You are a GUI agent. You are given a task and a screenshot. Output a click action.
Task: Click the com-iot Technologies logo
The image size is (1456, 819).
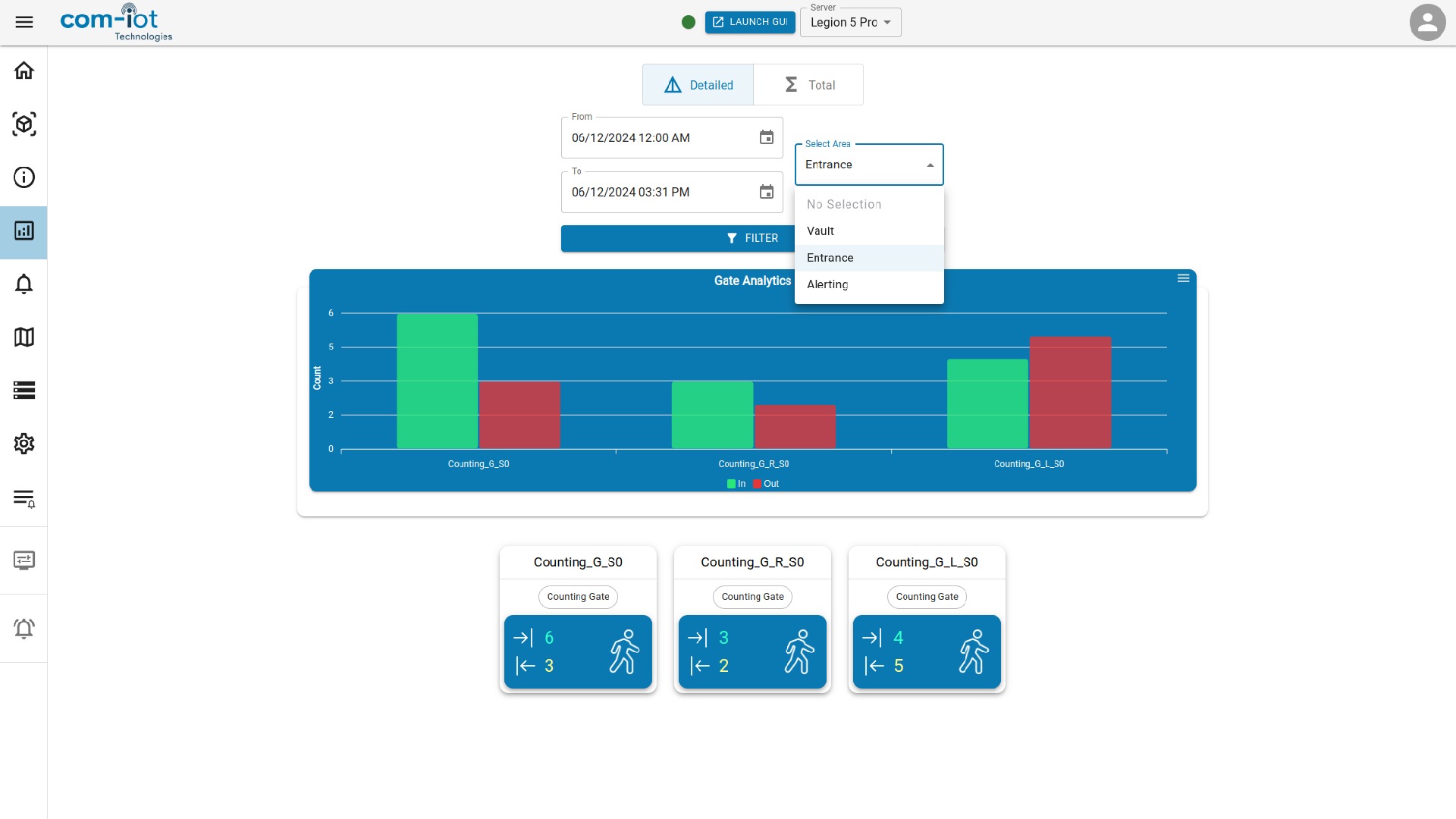[116, 22]
